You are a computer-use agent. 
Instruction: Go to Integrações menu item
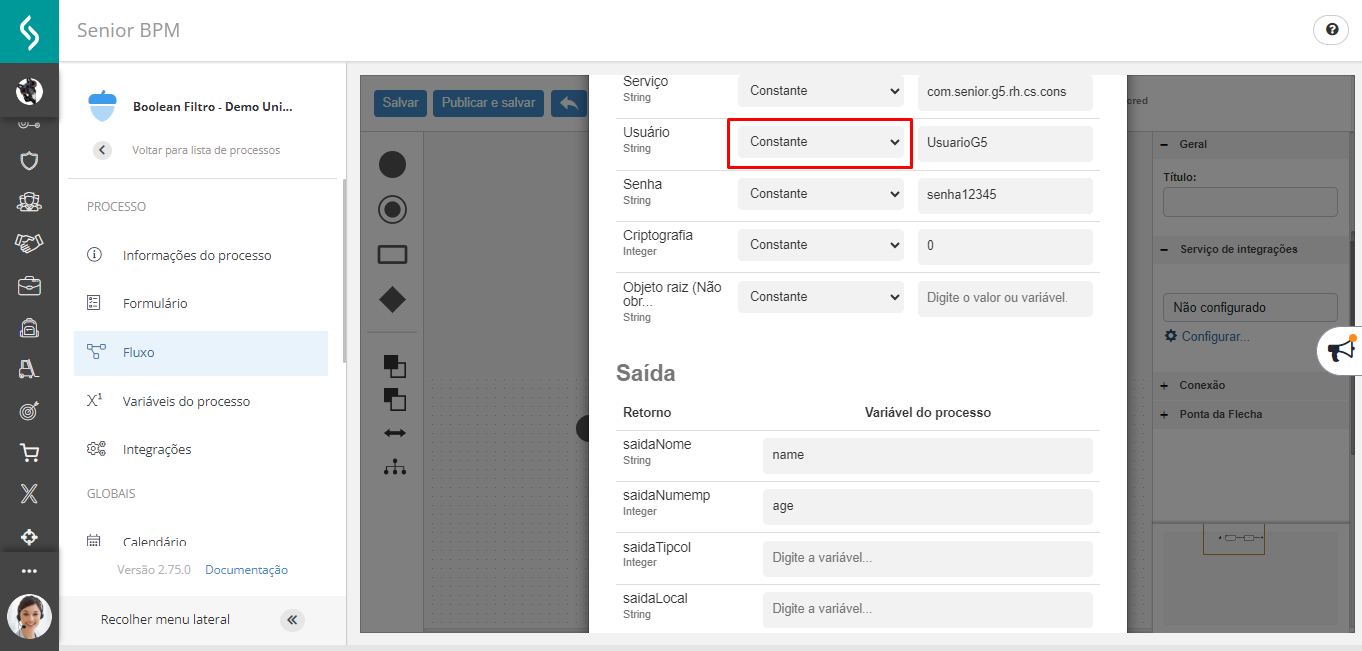[157, 449]
